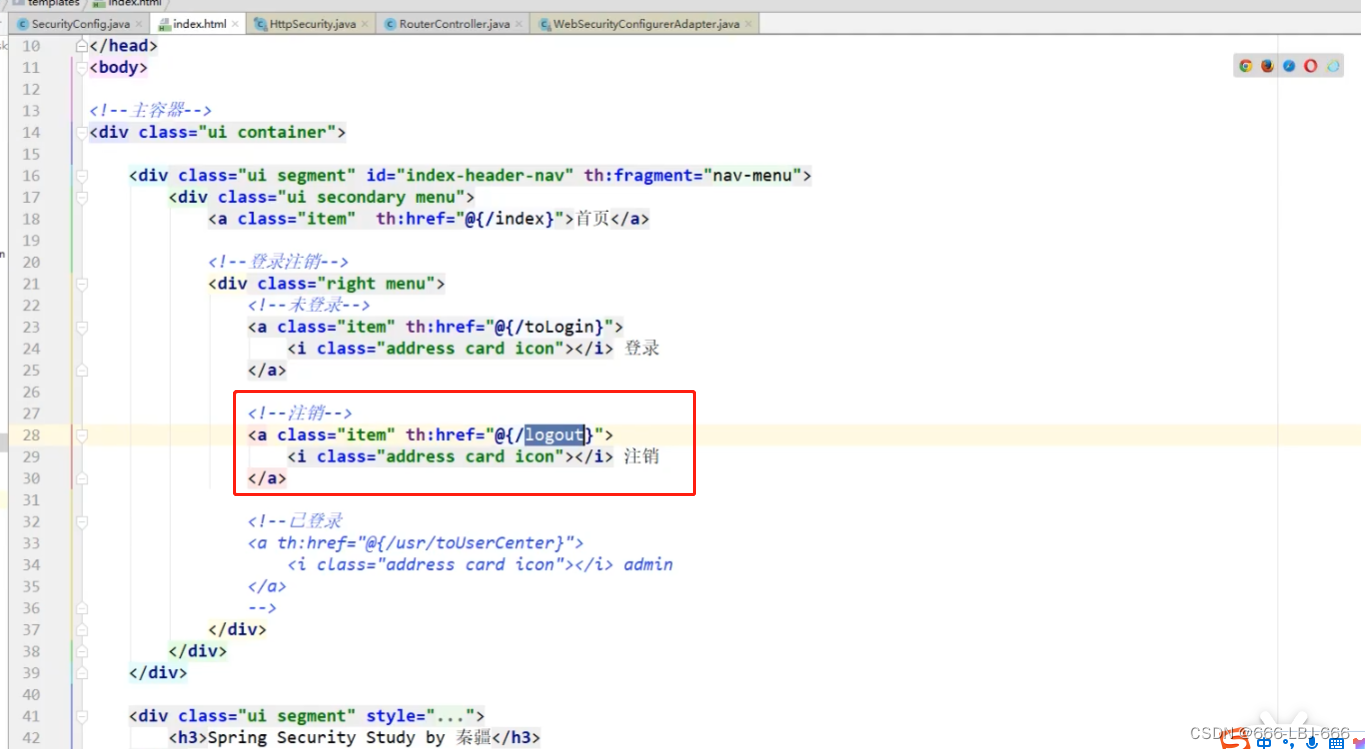Close the RouterController.java tab
The height and width of the screenshot is (749, 1365).
click(520, 24)
